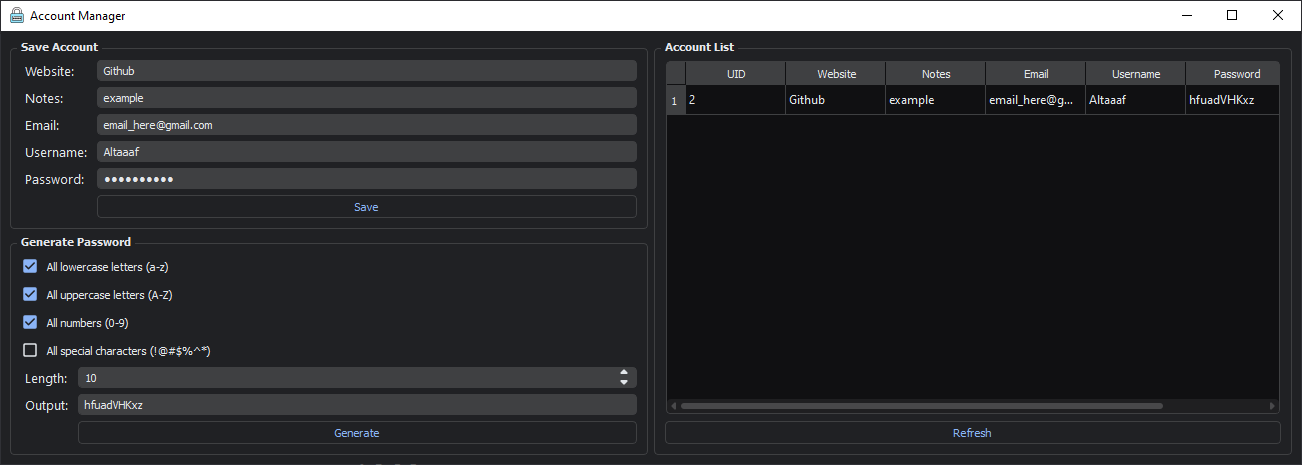The width and height of the screenshot is (1302, 465).
Task: Focus the Password input field
Action: coord(366,179)
